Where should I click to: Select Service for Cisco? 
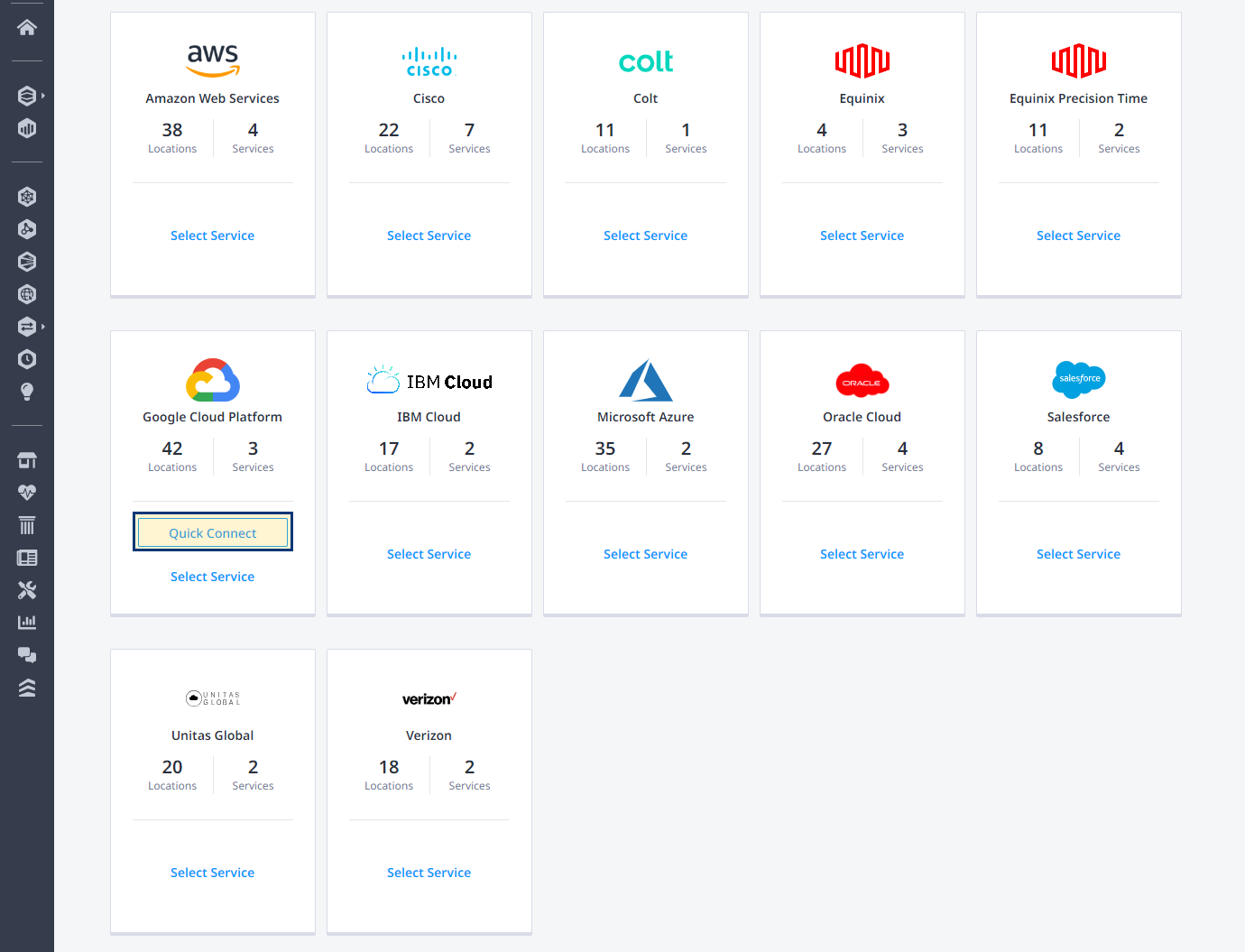(429, 236)
